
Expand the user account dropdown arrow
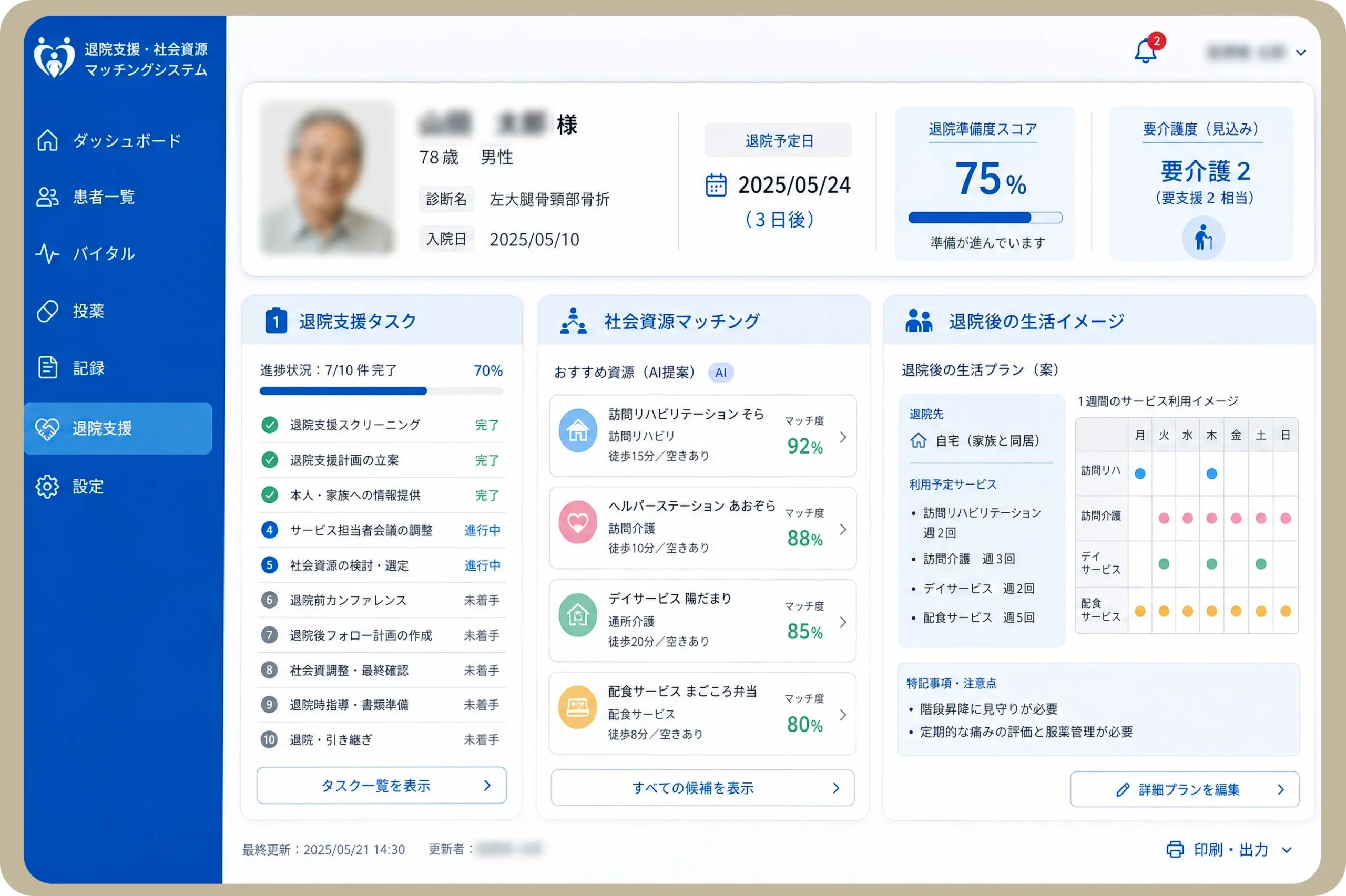(x=1301, y=53)
